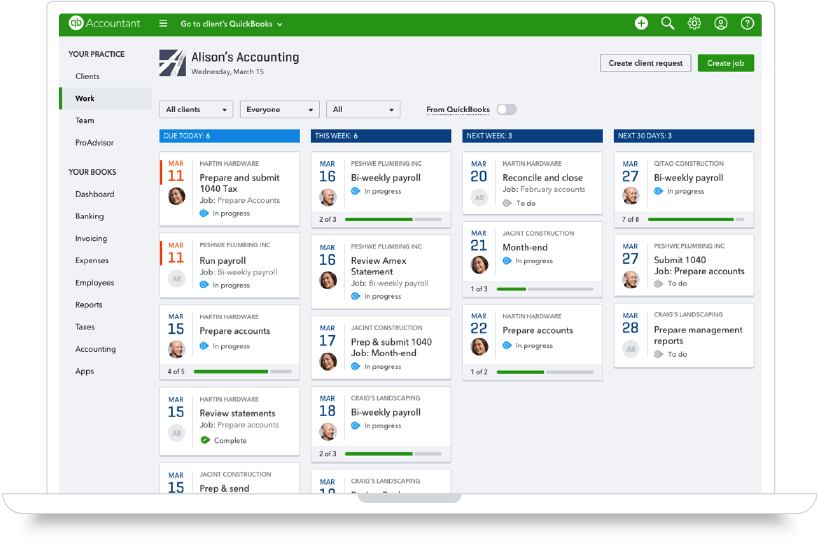
Task: Open Employees in the sidebar
Action: pyautogui.click(x=95, y=283)
